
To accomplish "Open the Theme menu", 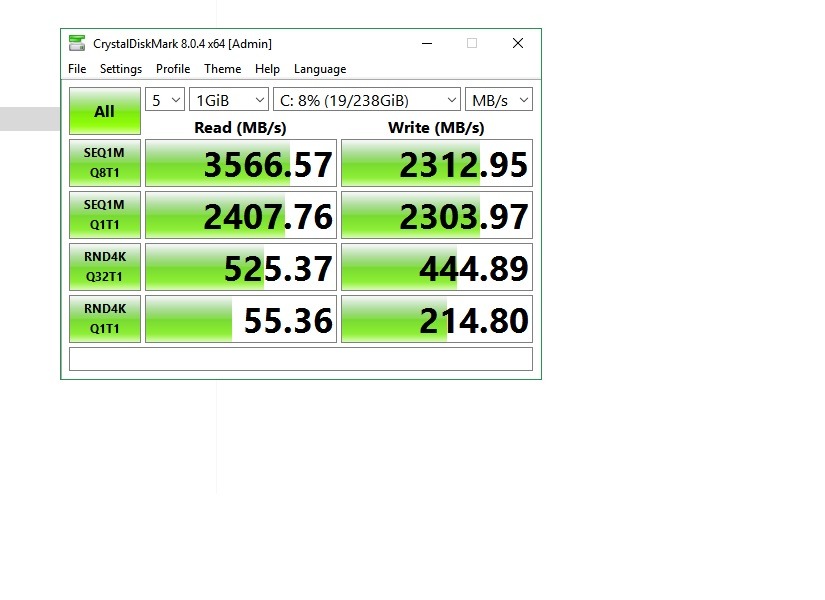I will pyautogui.click(x=223, y=69).
